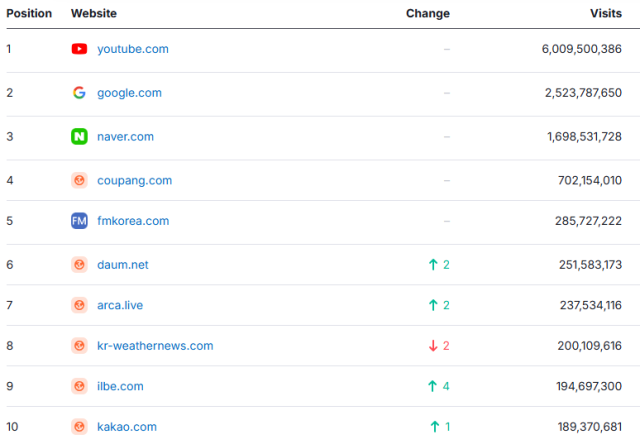Image resolution: width=640 pixels, height=444 pixels.
Task: Click the ilbe.com site icon
Action: click(80, 386)
